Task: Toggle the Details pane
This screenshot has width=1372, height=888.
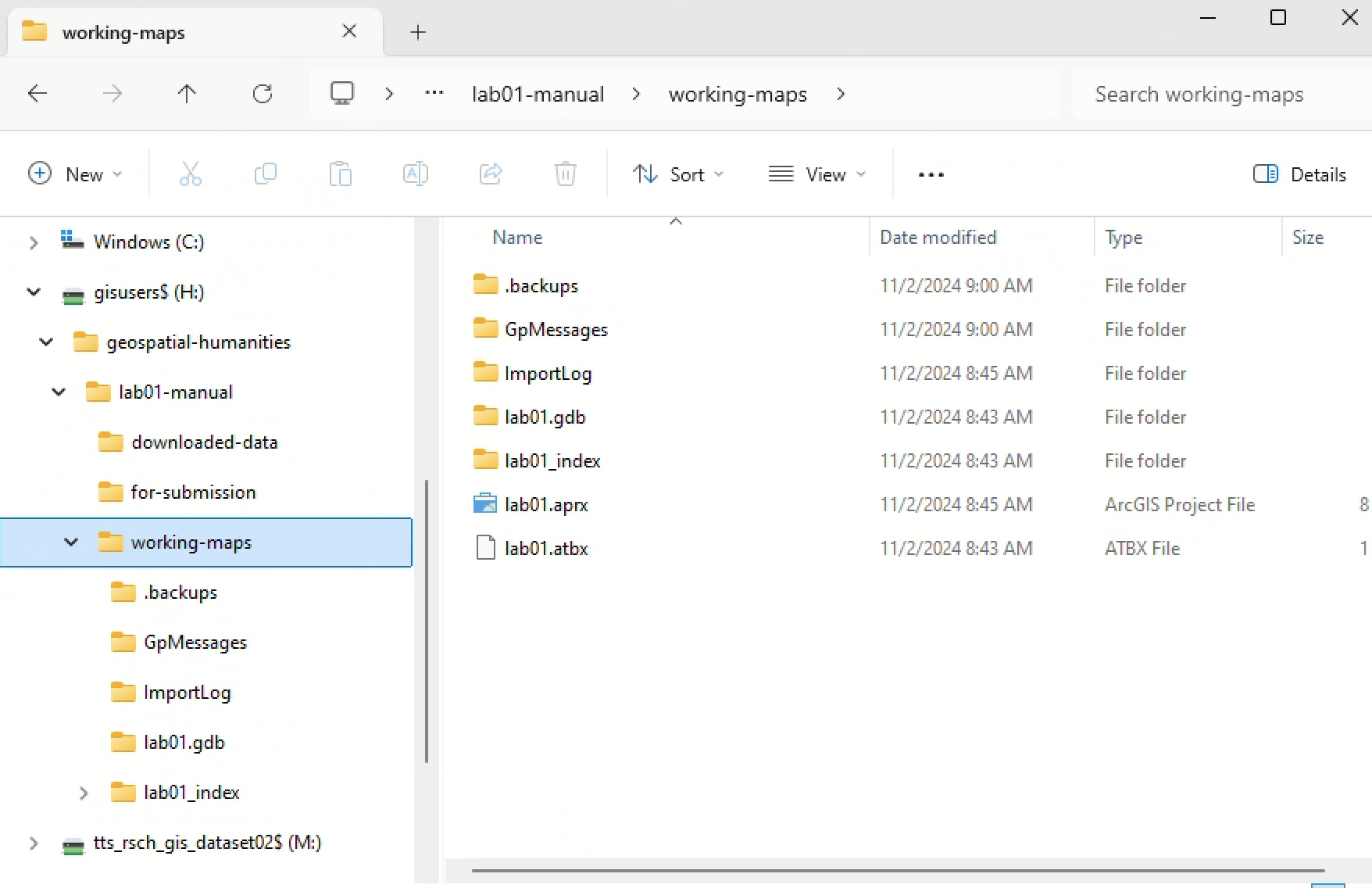Action: (1299, 174)
